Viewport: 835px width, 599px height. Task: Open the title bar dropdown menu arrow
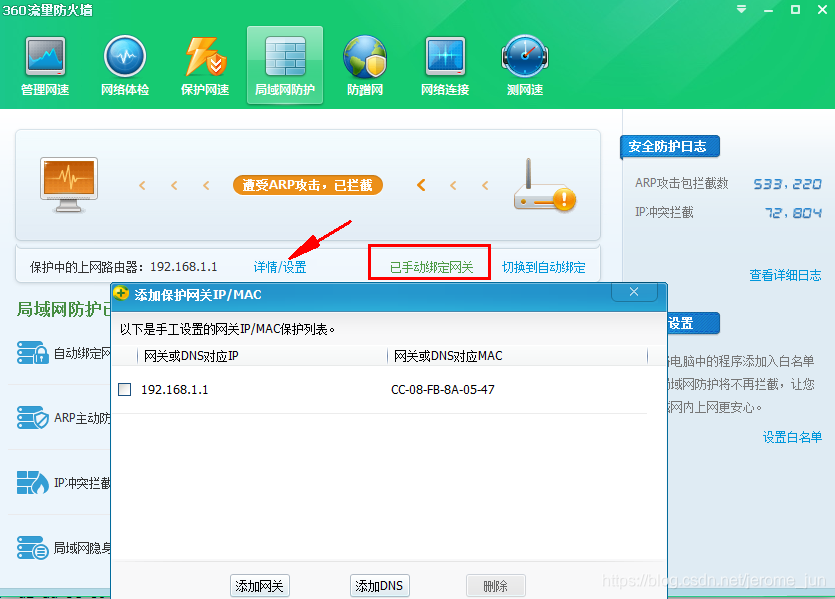click(x=741, y=9)
